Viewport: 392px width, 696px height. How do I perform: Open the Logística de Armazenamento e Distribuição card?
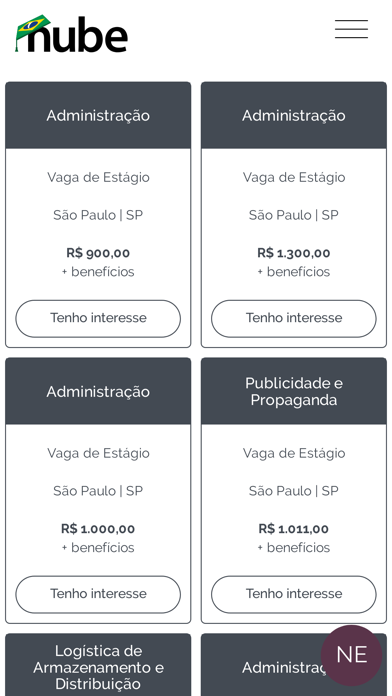pyautogui.click(x=98, y=665)
